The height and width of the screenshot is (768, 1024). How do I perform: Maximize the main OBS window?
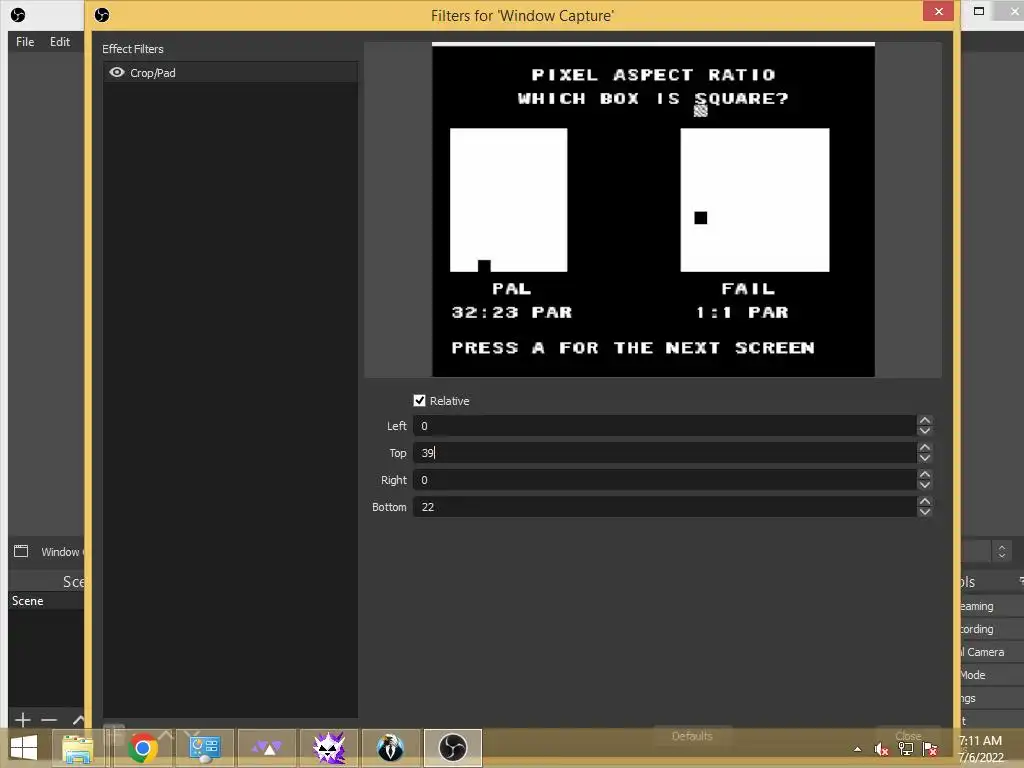point(978,11)
